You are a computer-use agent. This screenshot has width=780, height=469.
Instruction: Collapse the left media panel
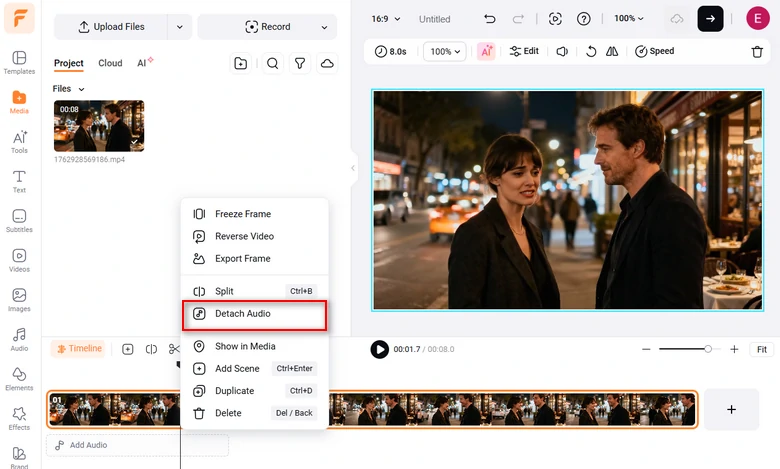353,168
